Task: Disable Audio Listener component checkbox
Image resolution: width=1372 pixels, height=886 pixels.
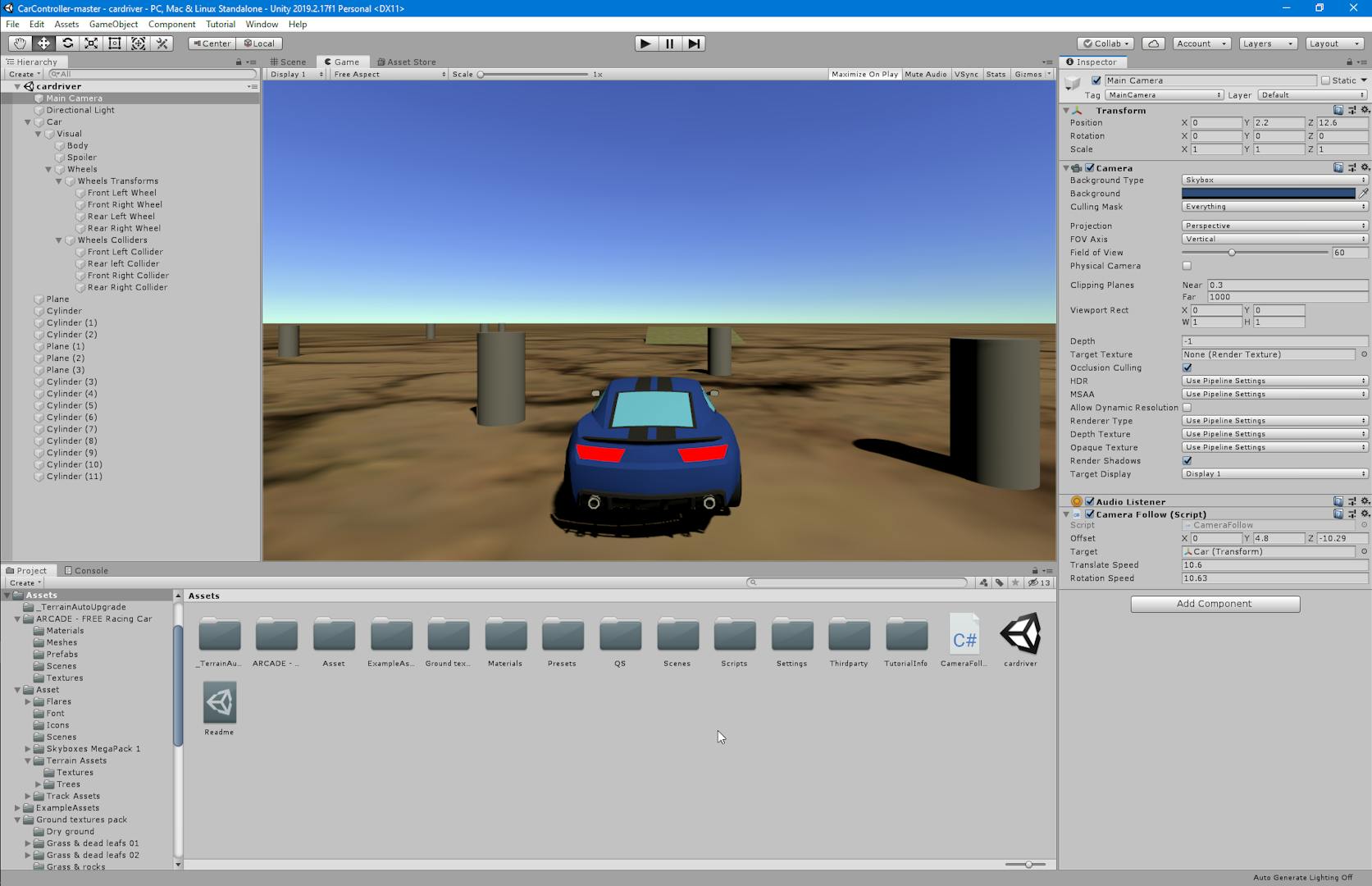Action: (1090, 501)
